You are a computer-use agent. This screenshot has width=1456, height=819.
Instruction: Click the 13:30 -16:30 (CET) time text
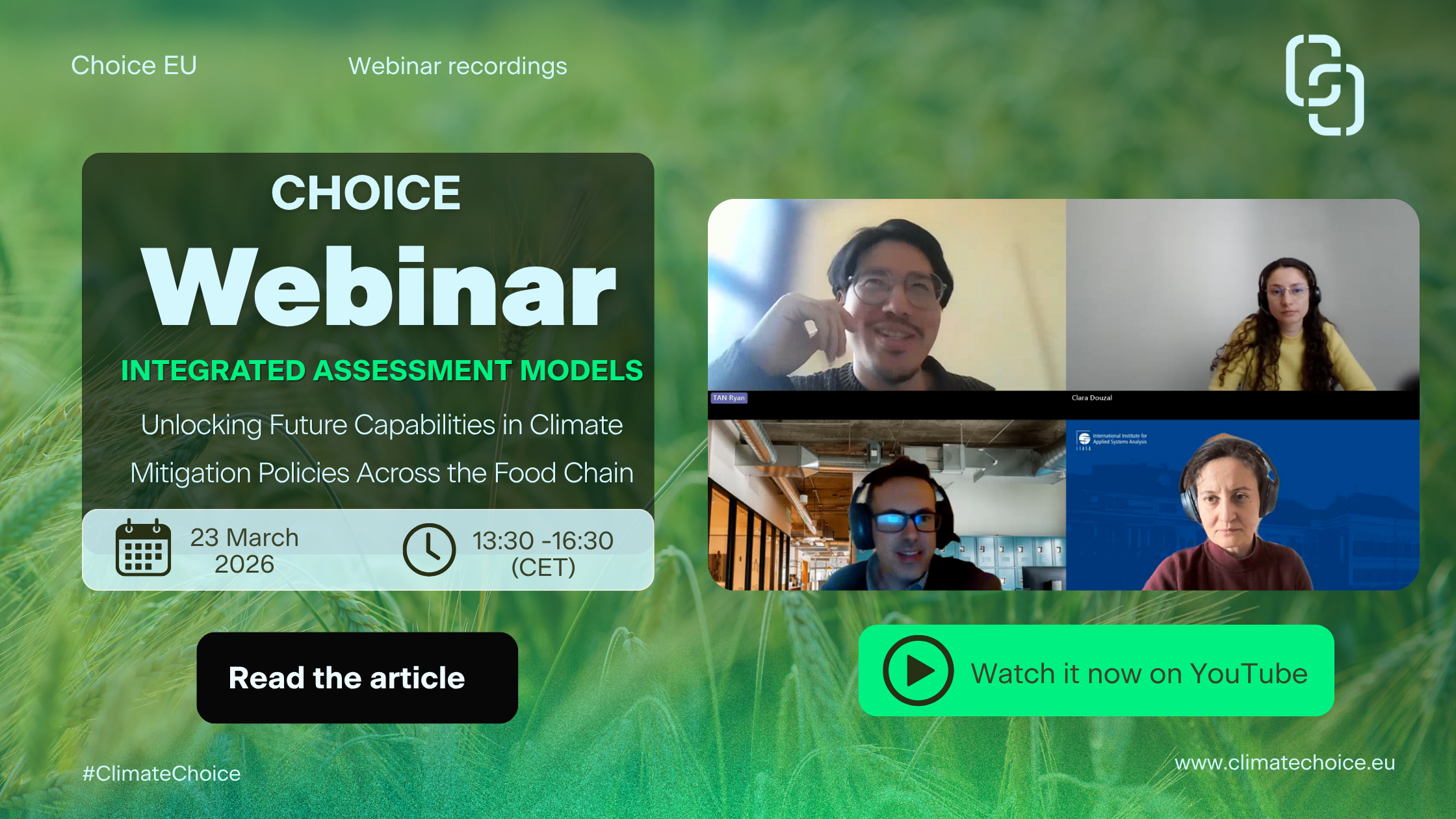point(543,553)
